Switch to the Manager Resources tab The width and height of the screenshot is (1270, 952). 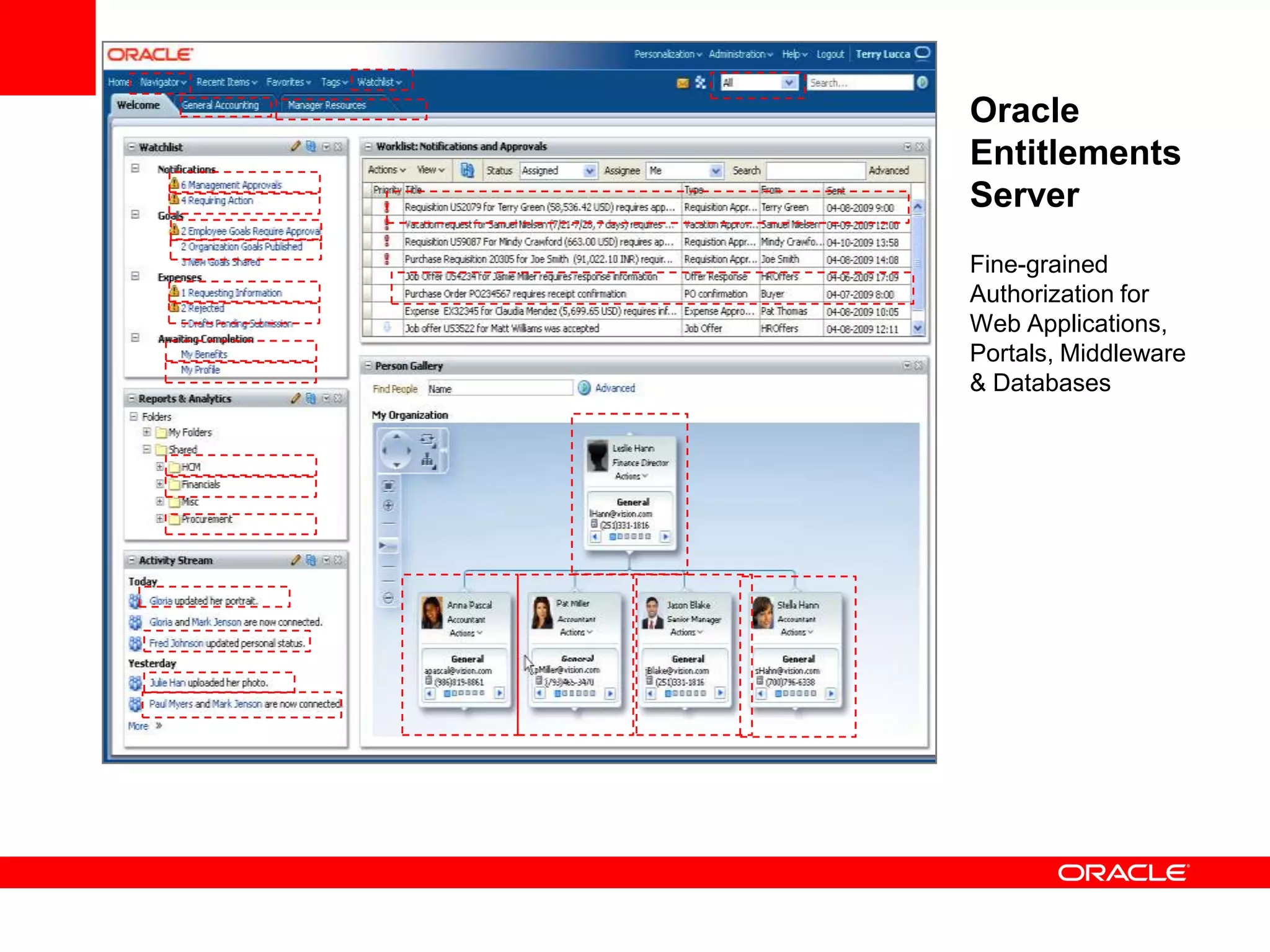tap(327, 105)
